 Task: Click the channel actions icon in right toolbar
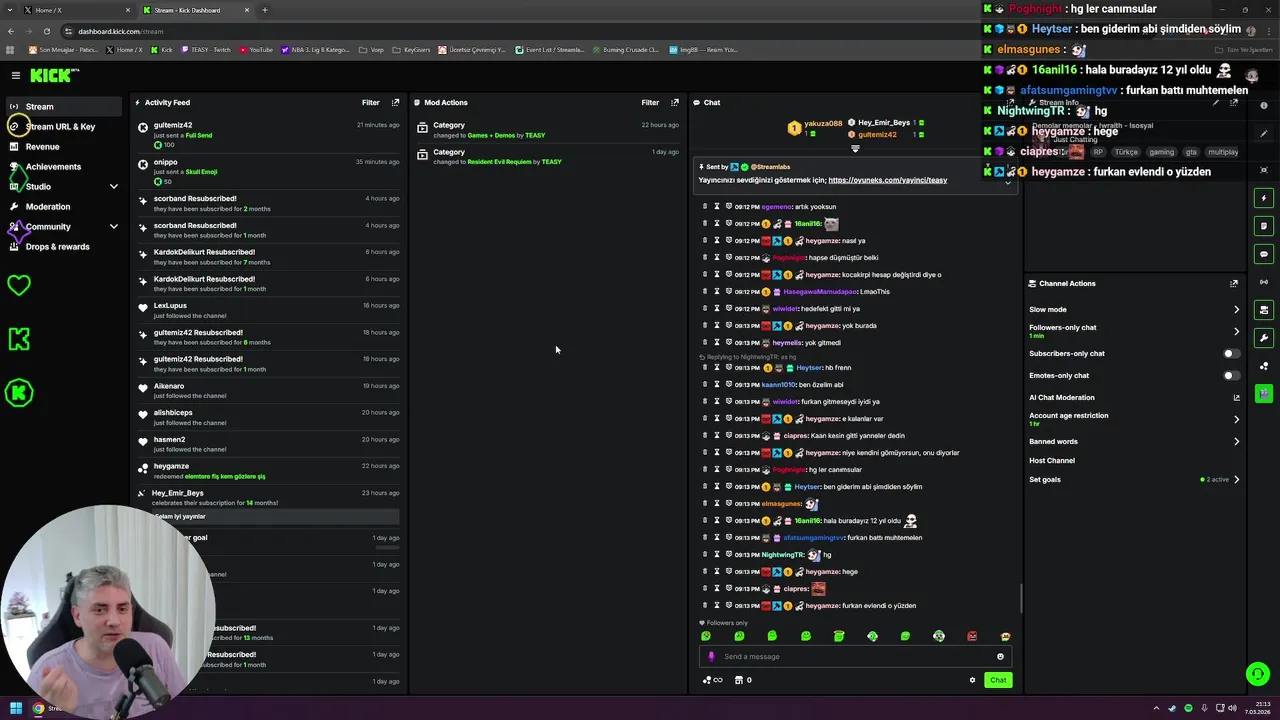(x=1264, y=310)
